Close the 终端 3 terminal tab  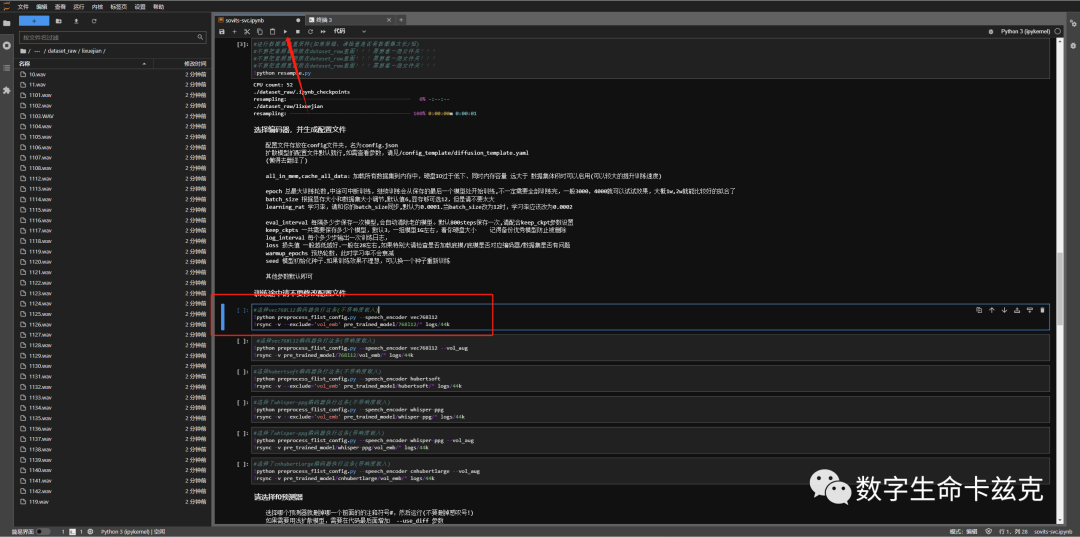pos(389,20)
